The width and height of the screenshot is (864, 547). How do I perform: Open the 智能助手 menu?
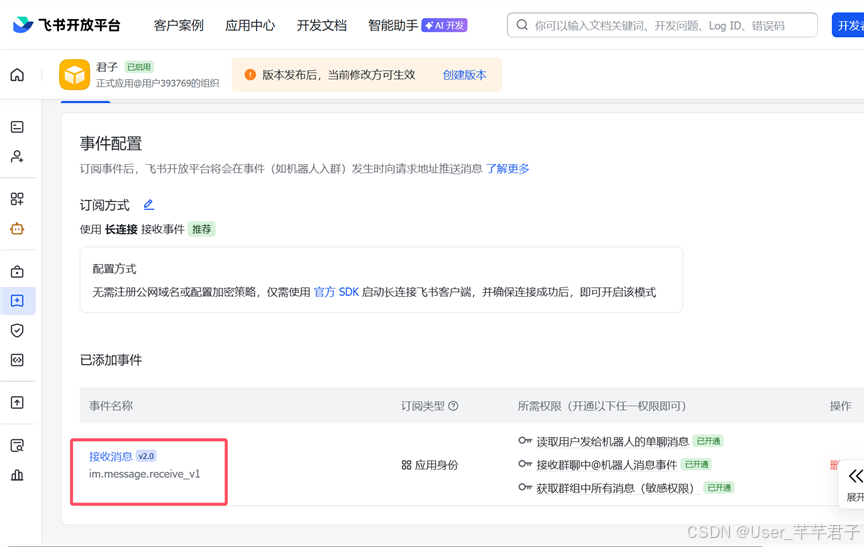coord(393,25)
